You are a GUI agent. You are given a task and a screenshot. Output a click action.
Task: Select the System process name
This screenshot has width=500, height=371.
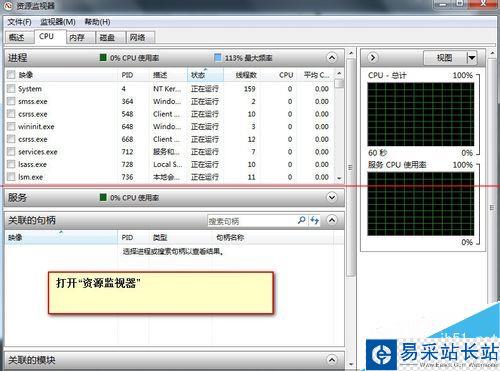pos(30,89)
